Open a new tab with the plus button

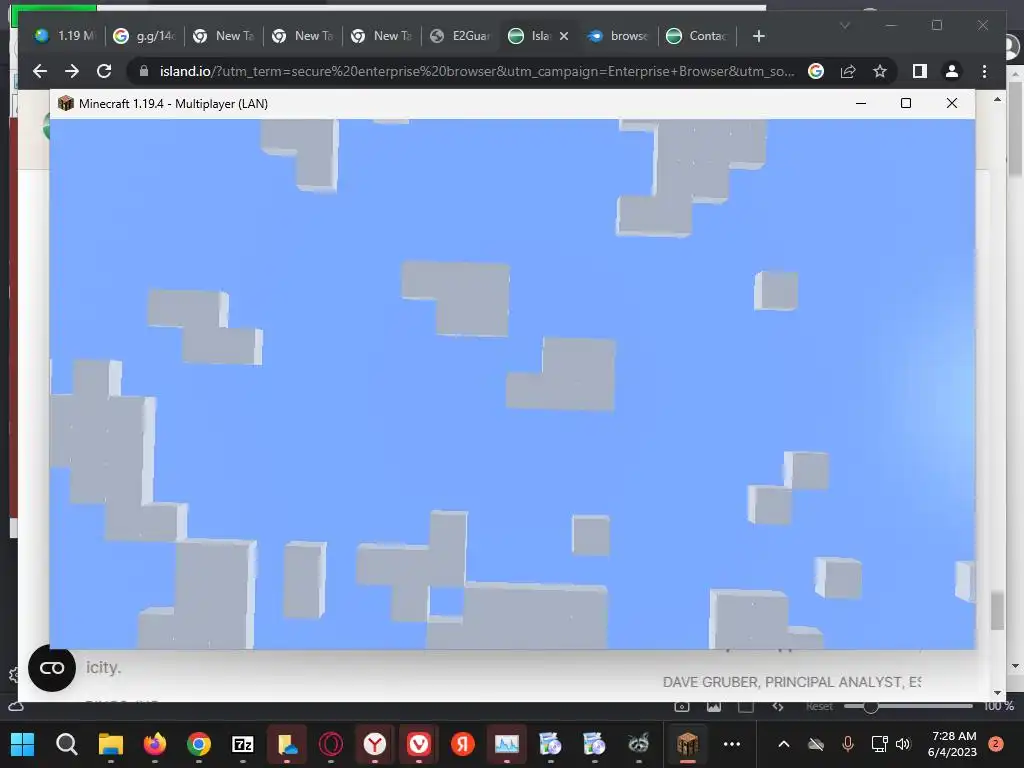coord(758,36)
